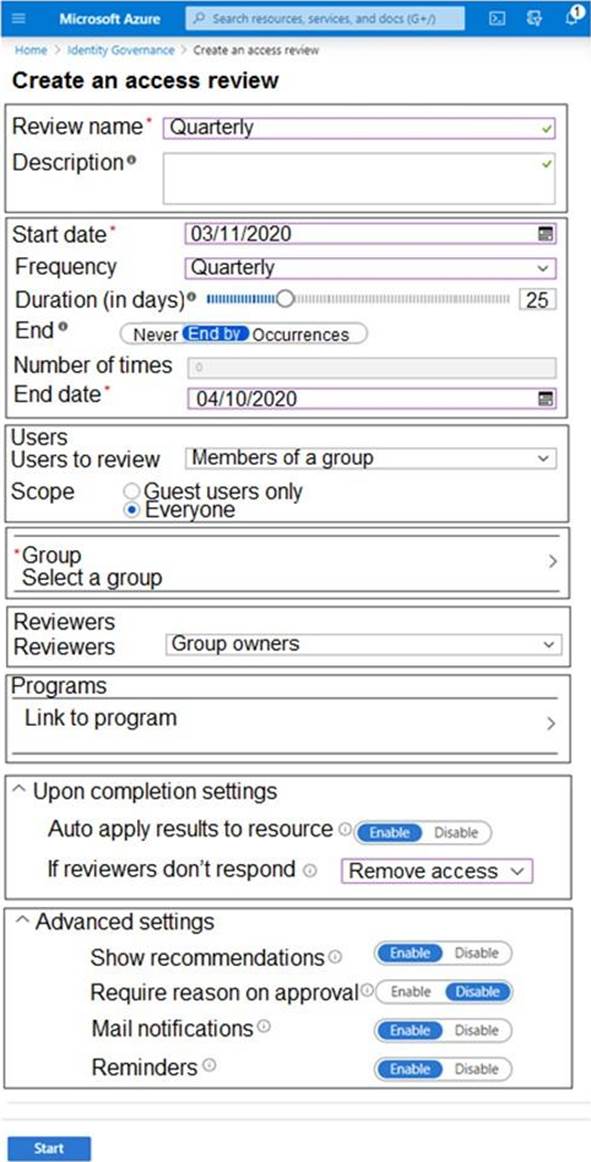Collapse the Advanced settings section
The width and height of the screenshot is (591, 1162).
23,920
